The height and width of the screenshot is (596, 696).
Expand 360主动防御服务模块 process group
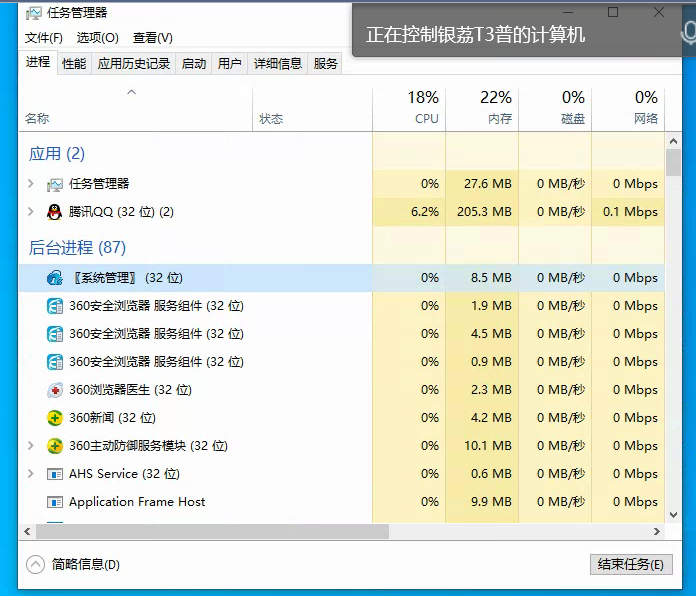tap(31, 445)
